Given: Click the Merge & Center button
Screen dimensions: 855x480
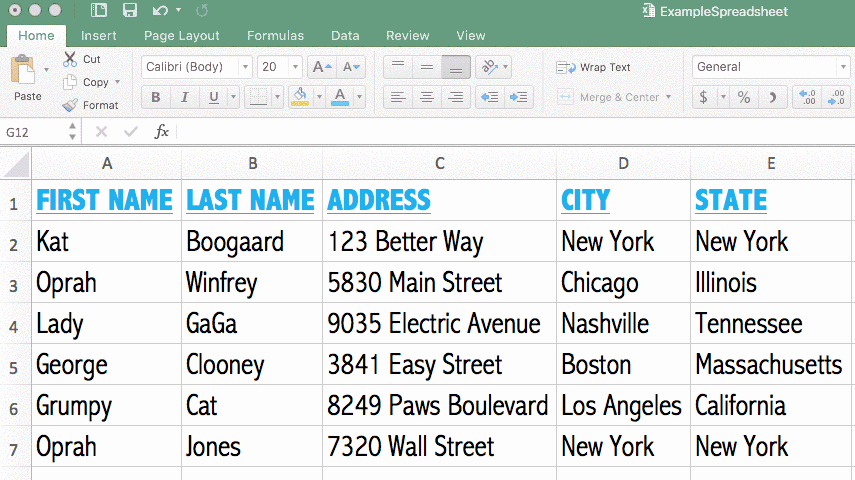Looking at the screenshot, I should click(612, 97).
